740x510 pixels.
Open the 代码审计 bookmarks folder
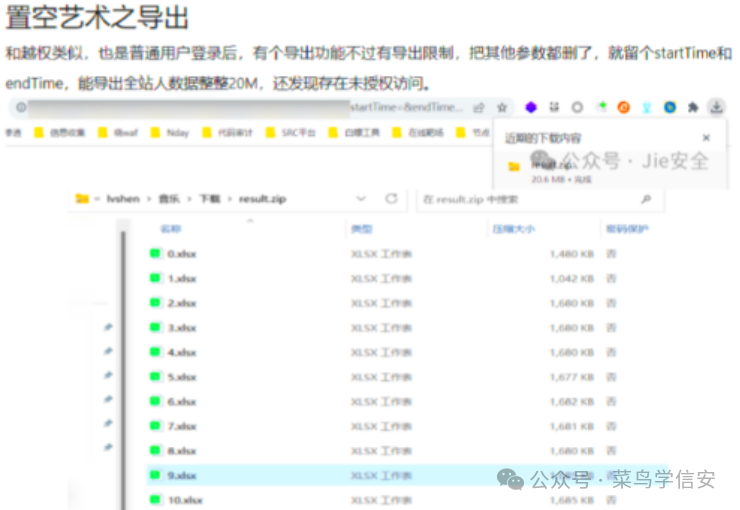227,133
